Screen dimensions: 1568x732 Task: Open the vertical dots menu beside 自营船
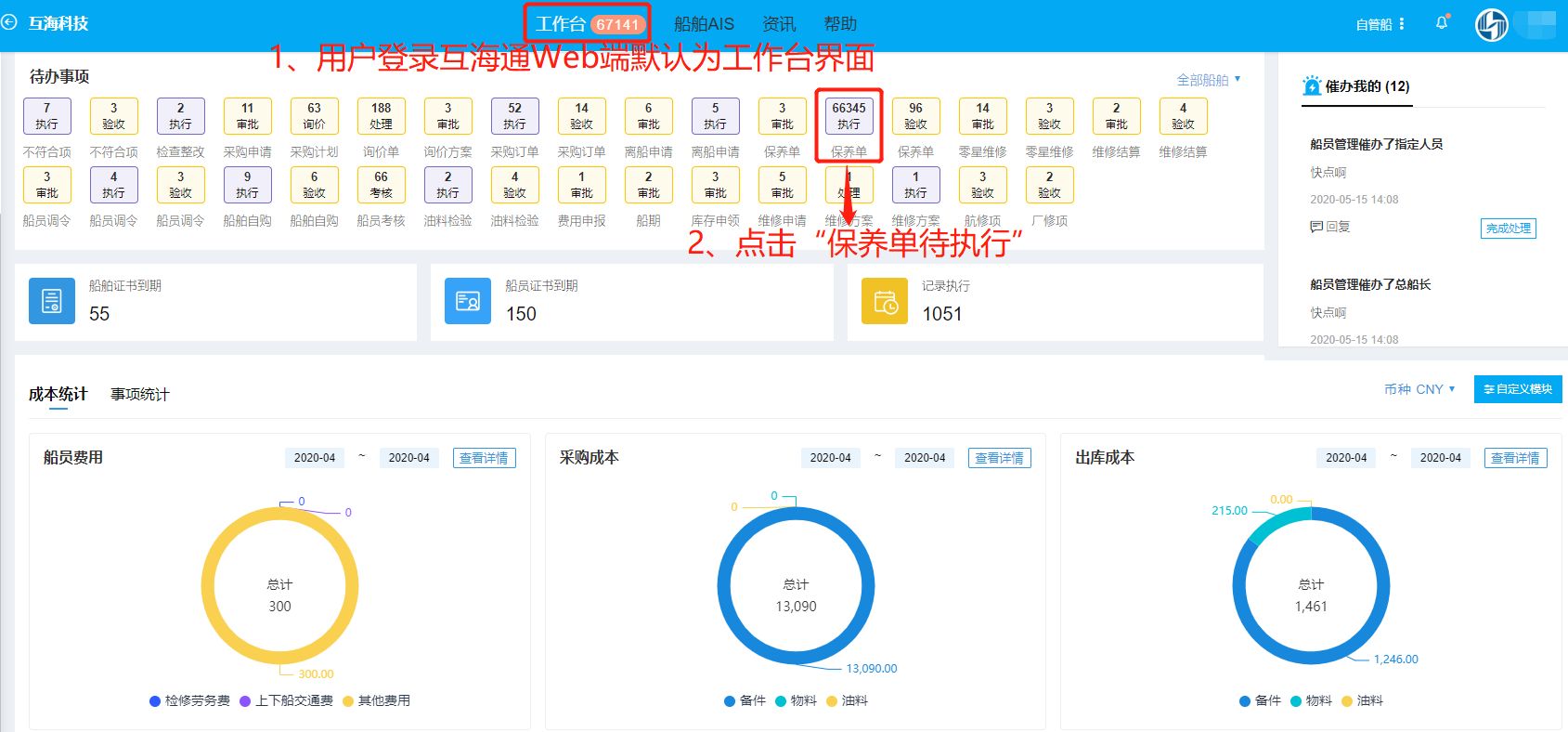click(x=1402, y=24)
